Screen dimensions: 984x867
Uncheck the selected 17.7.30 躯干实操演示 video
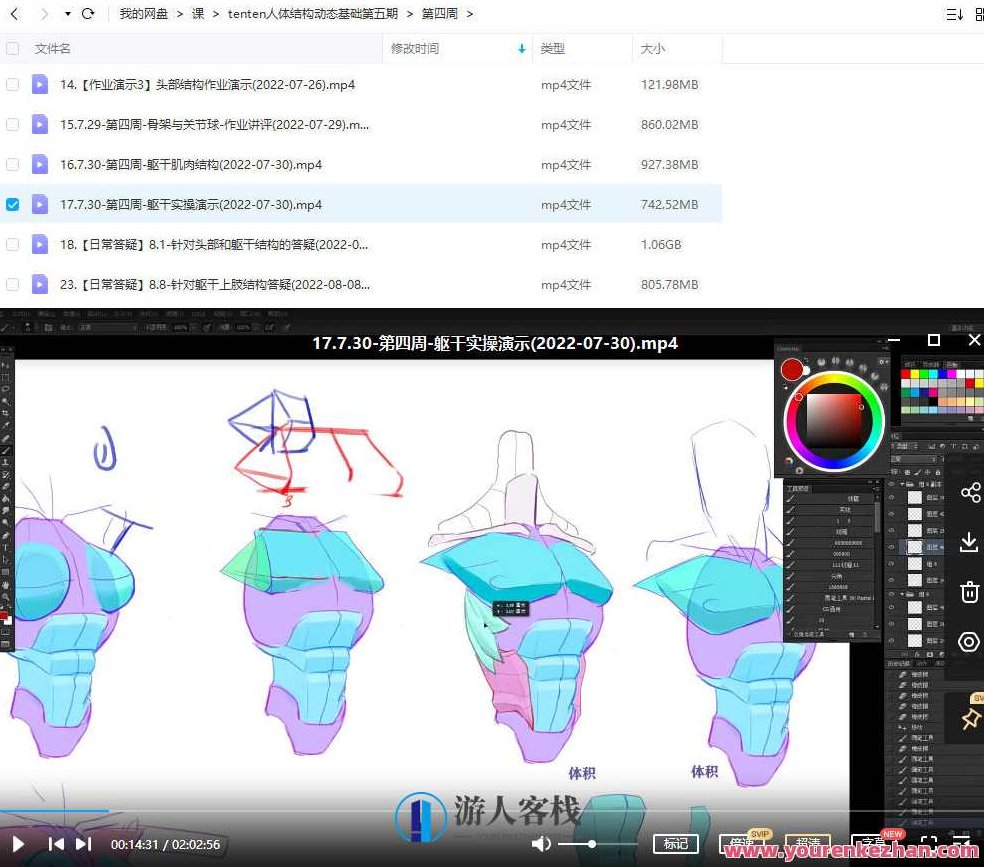pyautogui.click(x=12, y=204)
